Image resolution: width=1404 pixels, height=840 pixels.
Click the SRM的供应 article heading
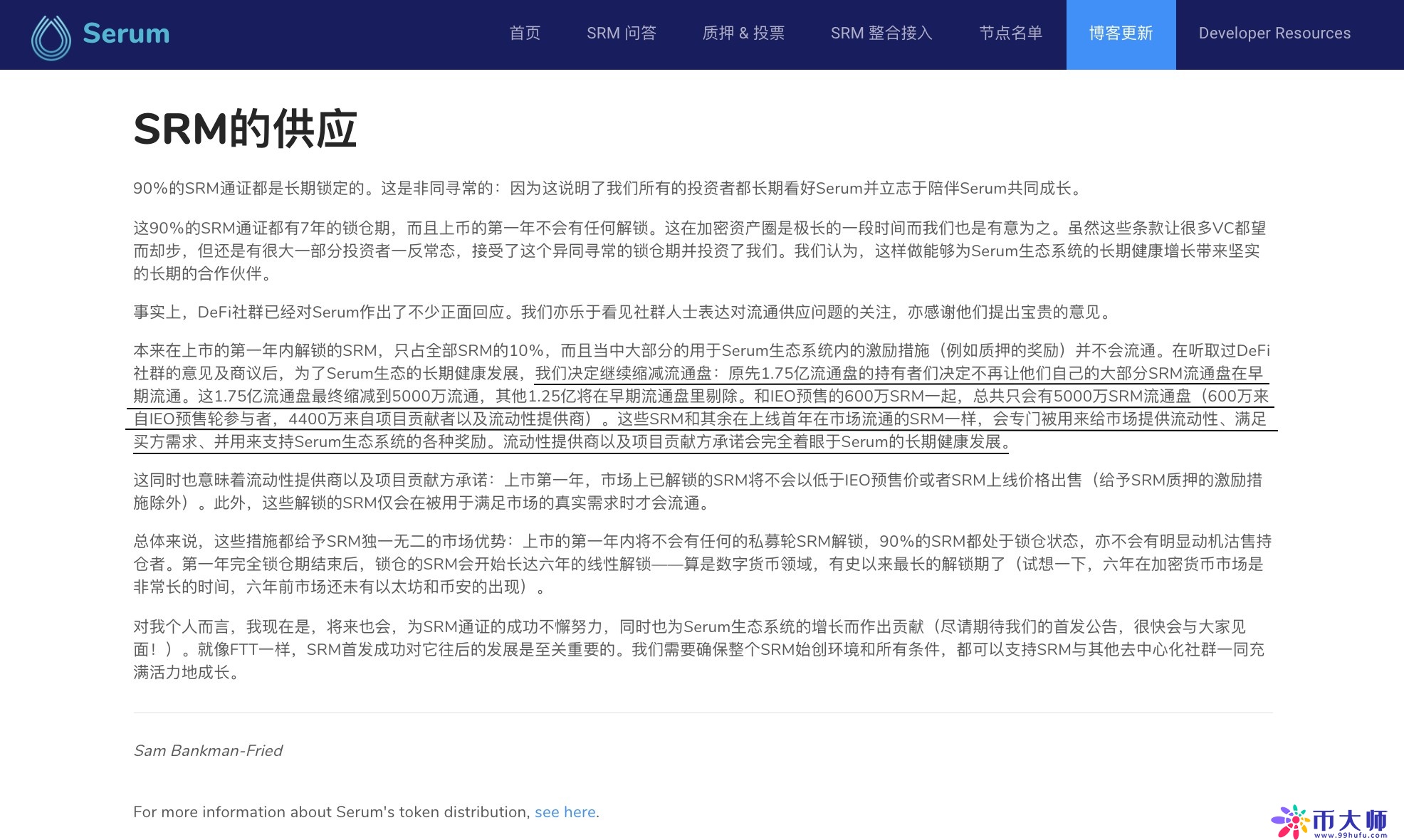245,130
